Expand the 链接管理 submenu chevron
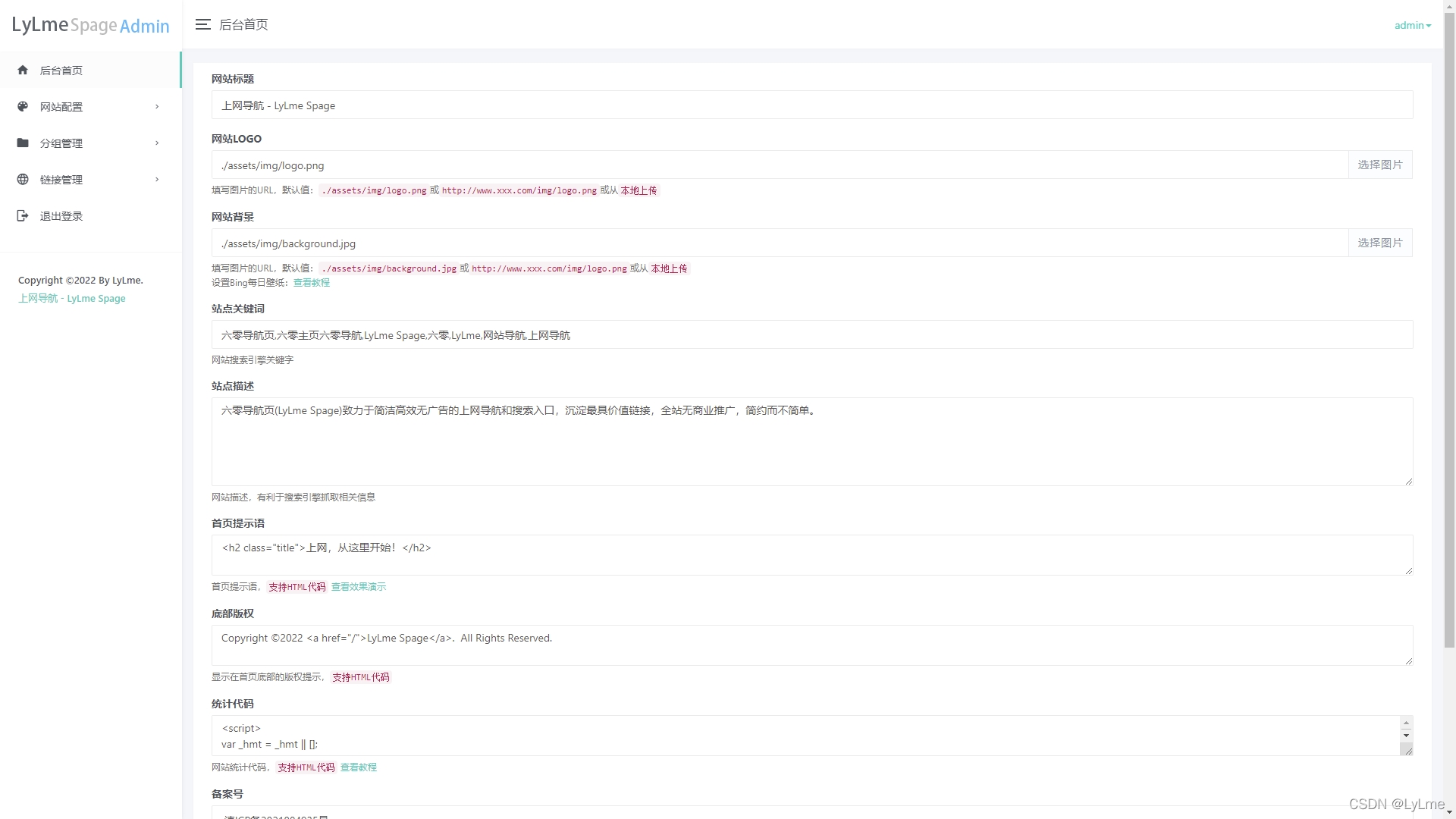Screen dimensions: 1456x819 click(157, 179)
